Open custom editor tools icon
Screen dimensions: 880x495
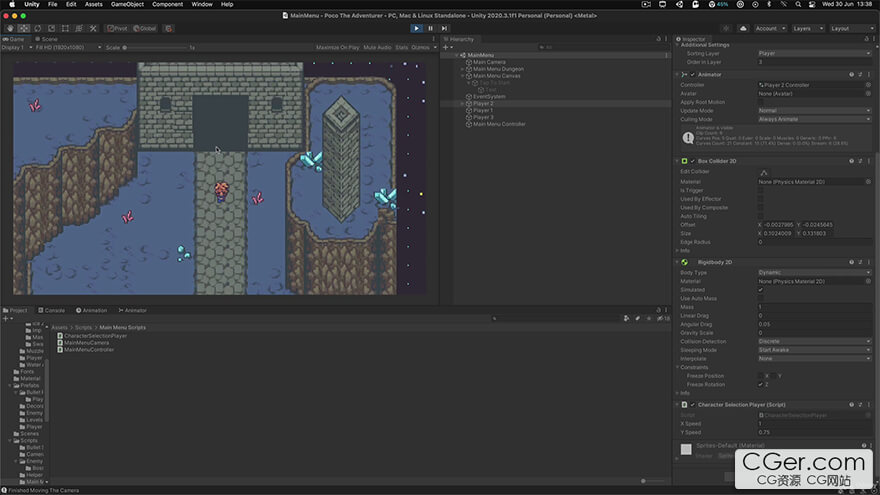click(93, 28)
